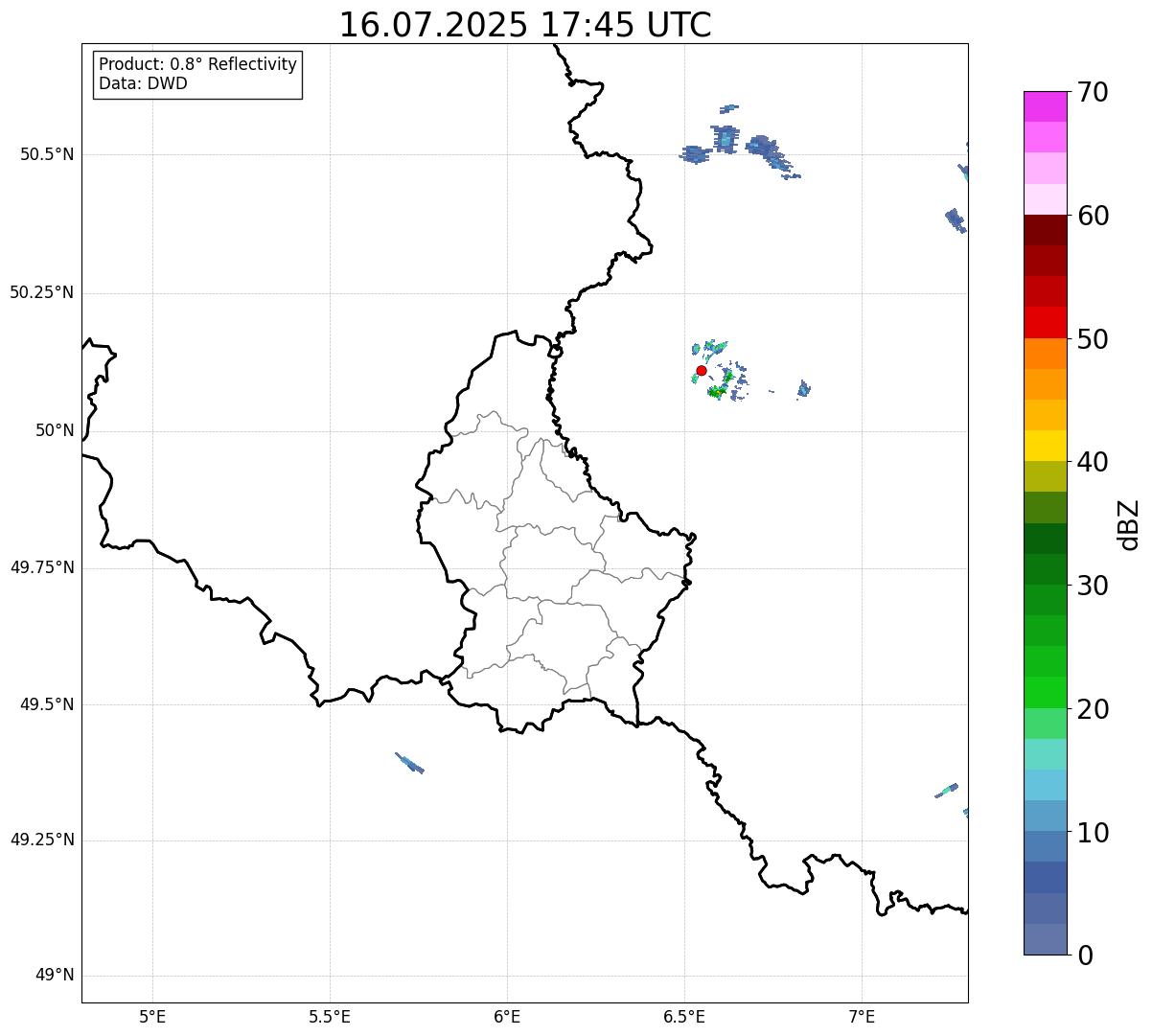Click the yellow 40 dBZ colorbar swatch
Viewport: 1152px width, 1036px height.
click(1046, 446)
